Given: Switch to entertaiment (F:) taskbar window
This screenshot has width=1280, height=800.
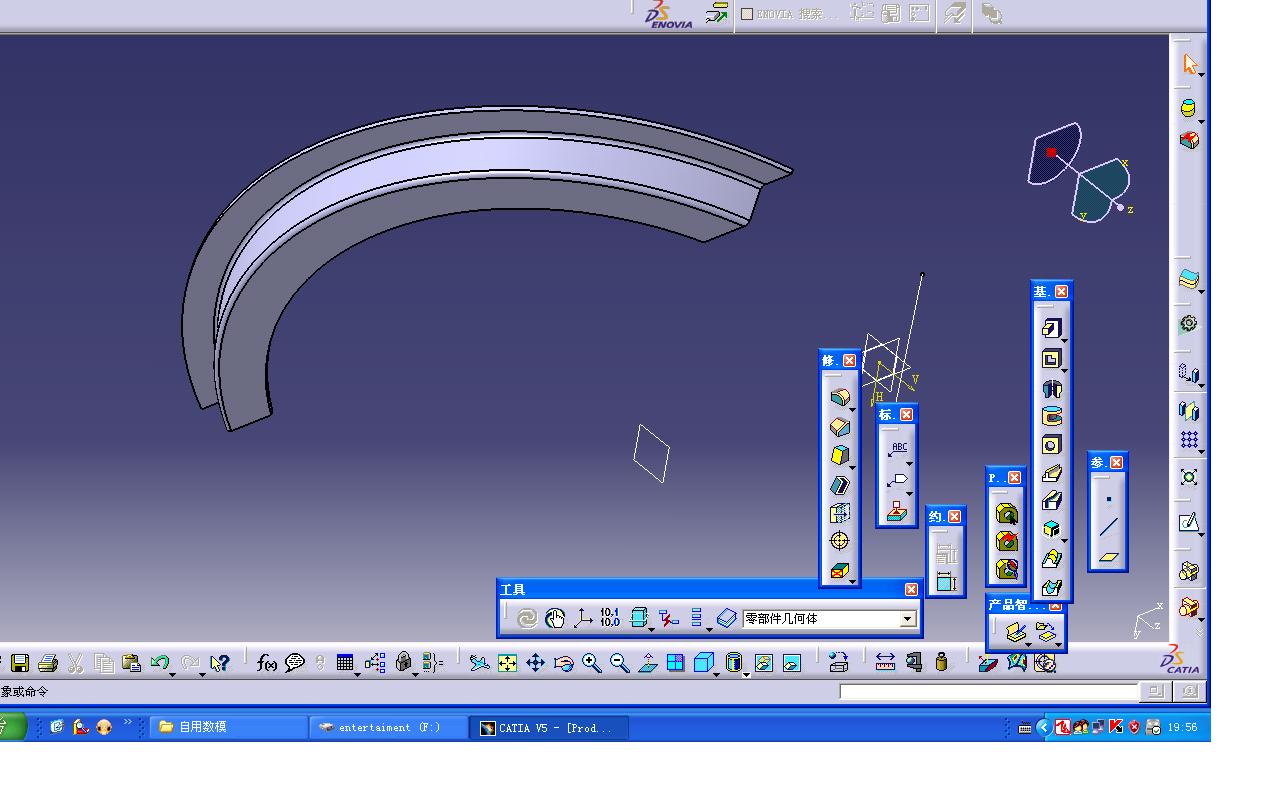Looking at the screenshot, I should coord(389,727).
